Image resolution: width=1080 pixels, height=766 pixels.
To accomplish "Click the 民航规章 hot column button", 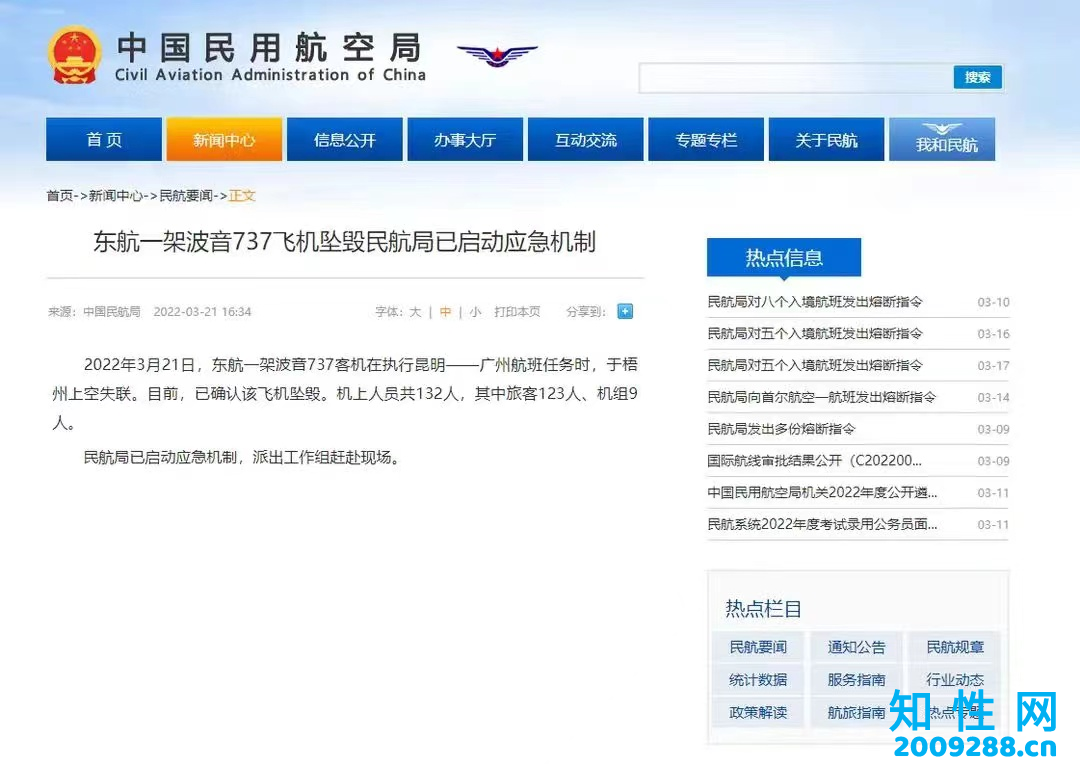I will [x=955, y=647].
